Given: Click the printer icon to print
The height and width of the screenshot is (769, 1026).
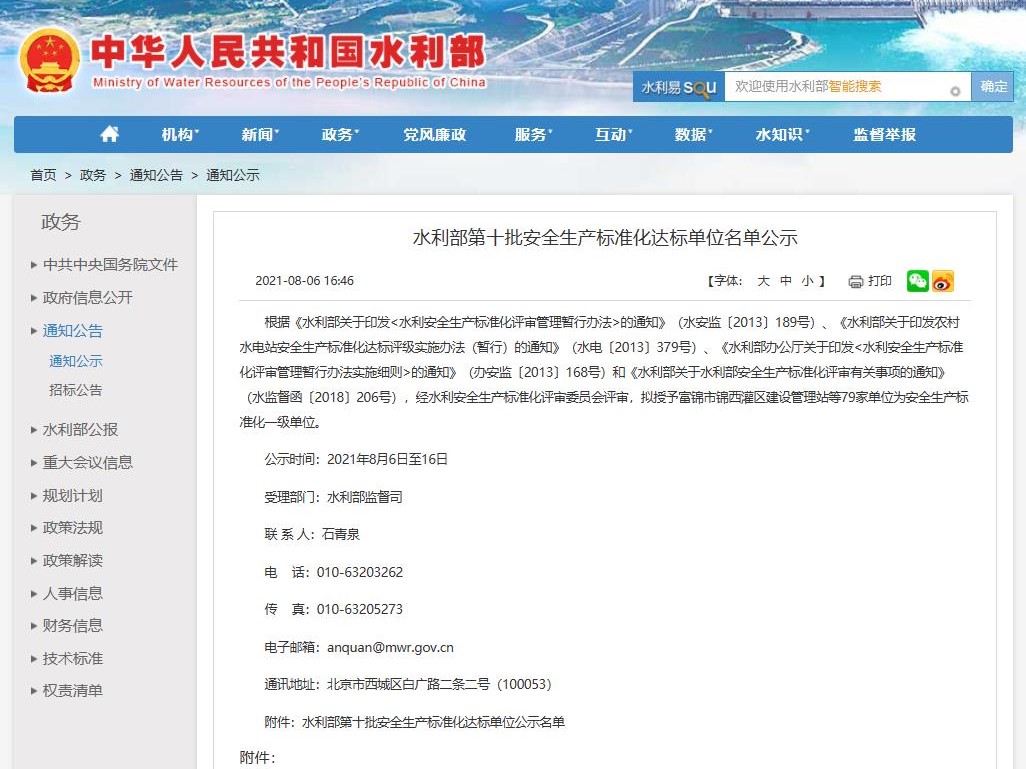Looking at the screenshot, I should [856, 281].
